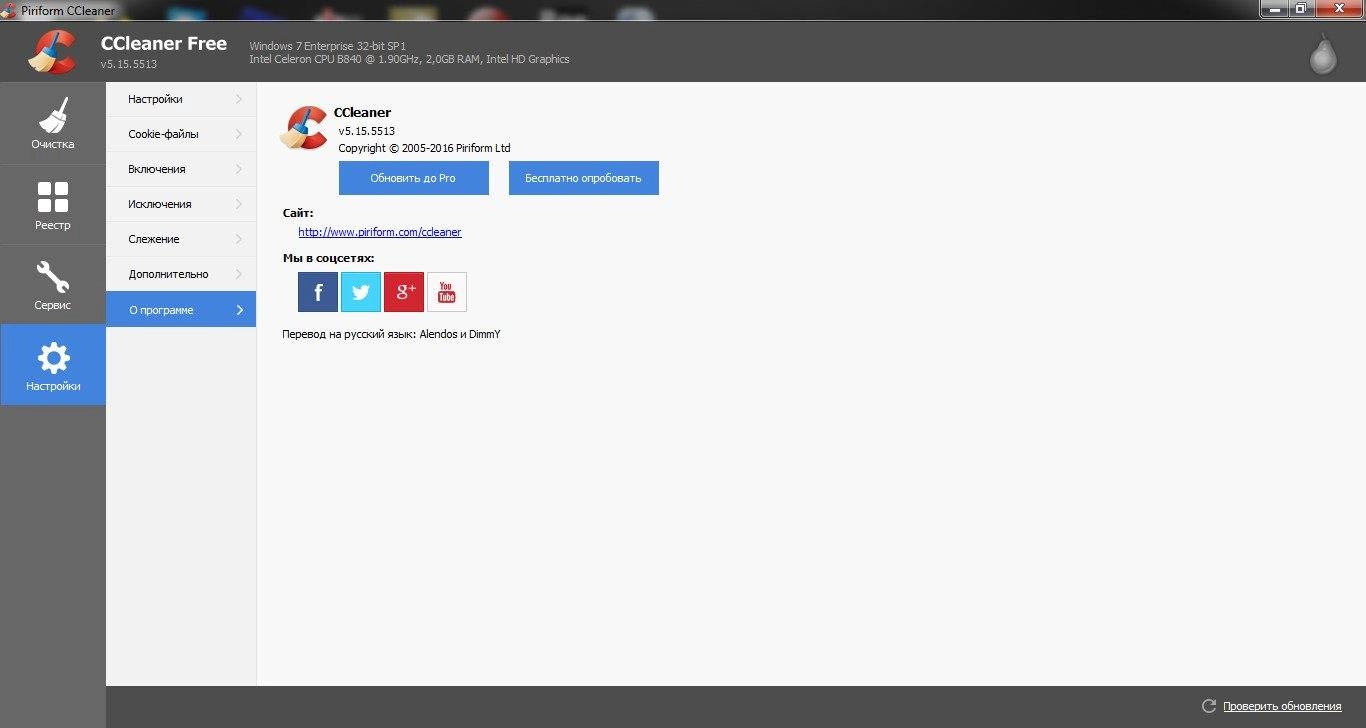
Task: Click chevron next to Слежение
Action: [239, 239]
